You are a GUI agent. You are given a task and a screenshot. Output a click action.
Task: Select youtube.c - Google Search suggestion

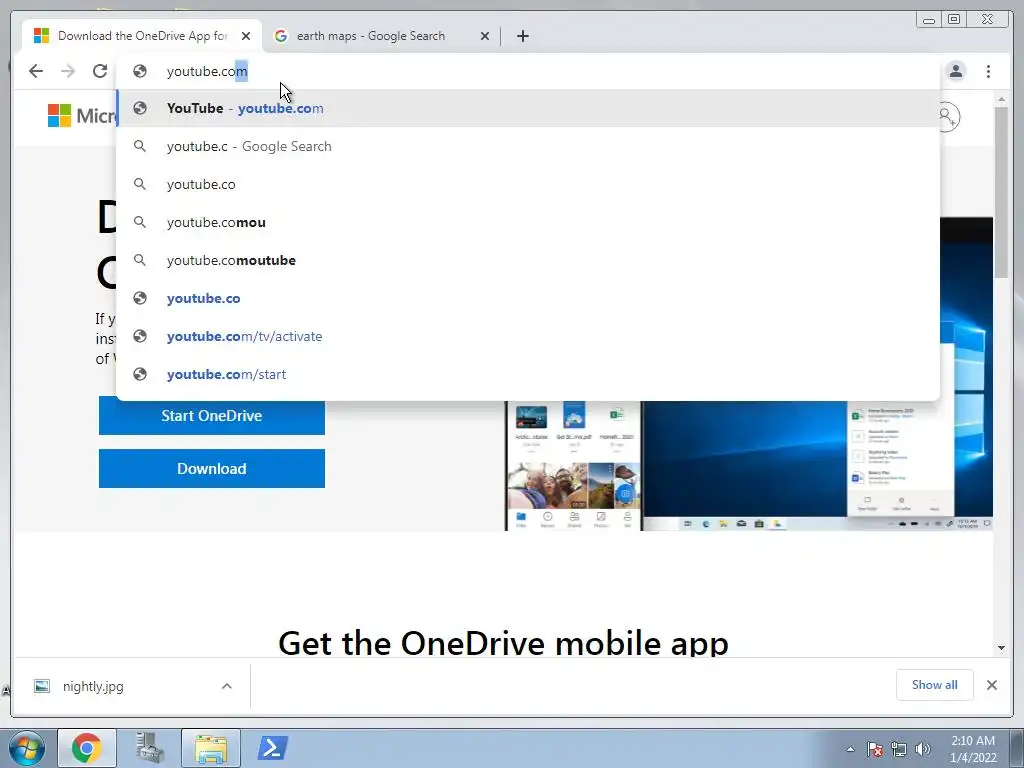coord(528,146)
